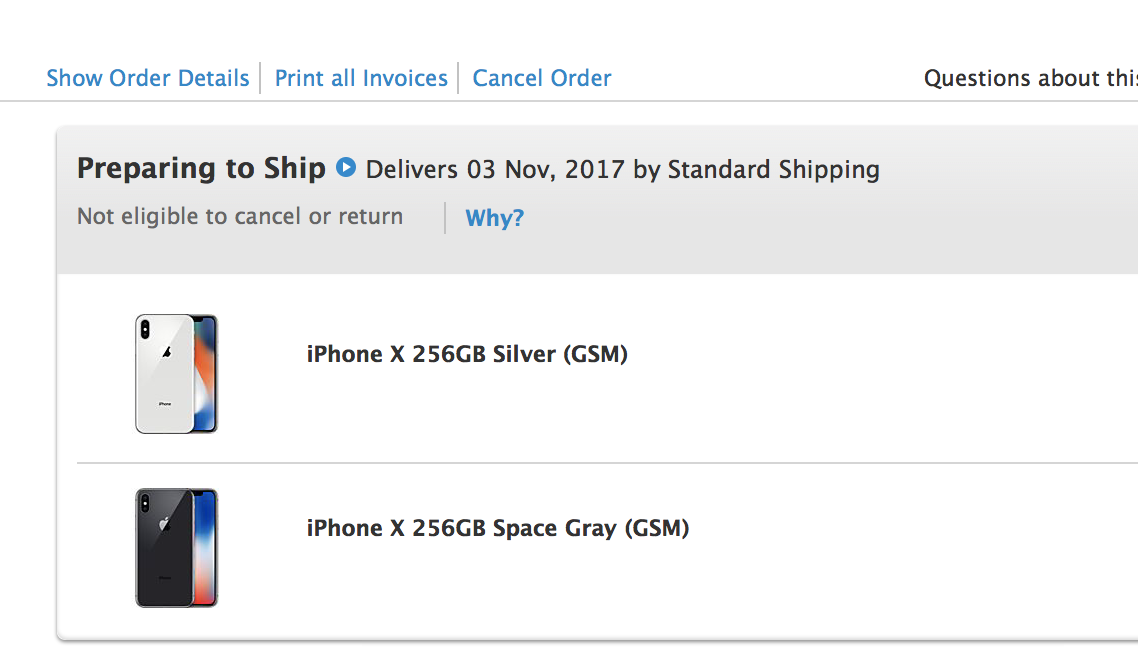Choose the Cancel Order link
This screenshot has width=1138, height=672.
[x=542, y=78]
